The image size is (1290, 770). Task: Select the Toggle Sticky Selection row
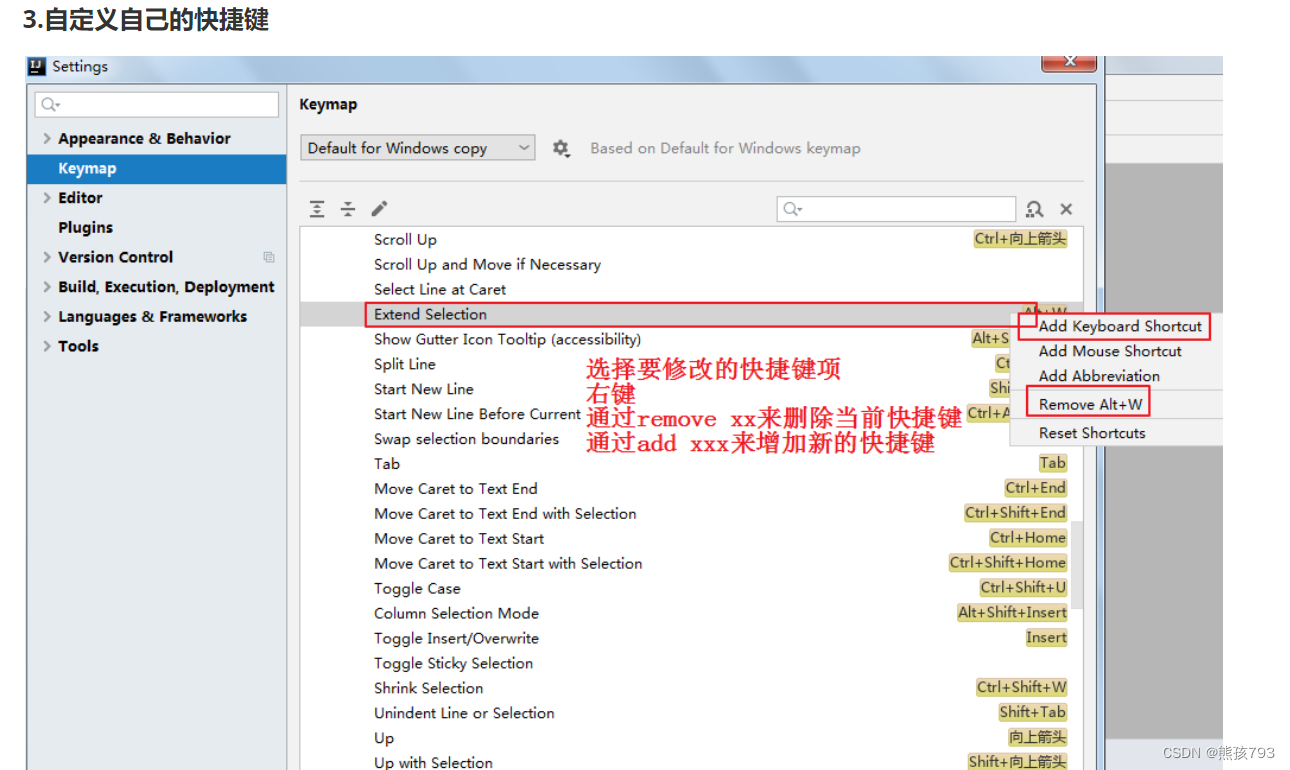click(x=685, y=664)
